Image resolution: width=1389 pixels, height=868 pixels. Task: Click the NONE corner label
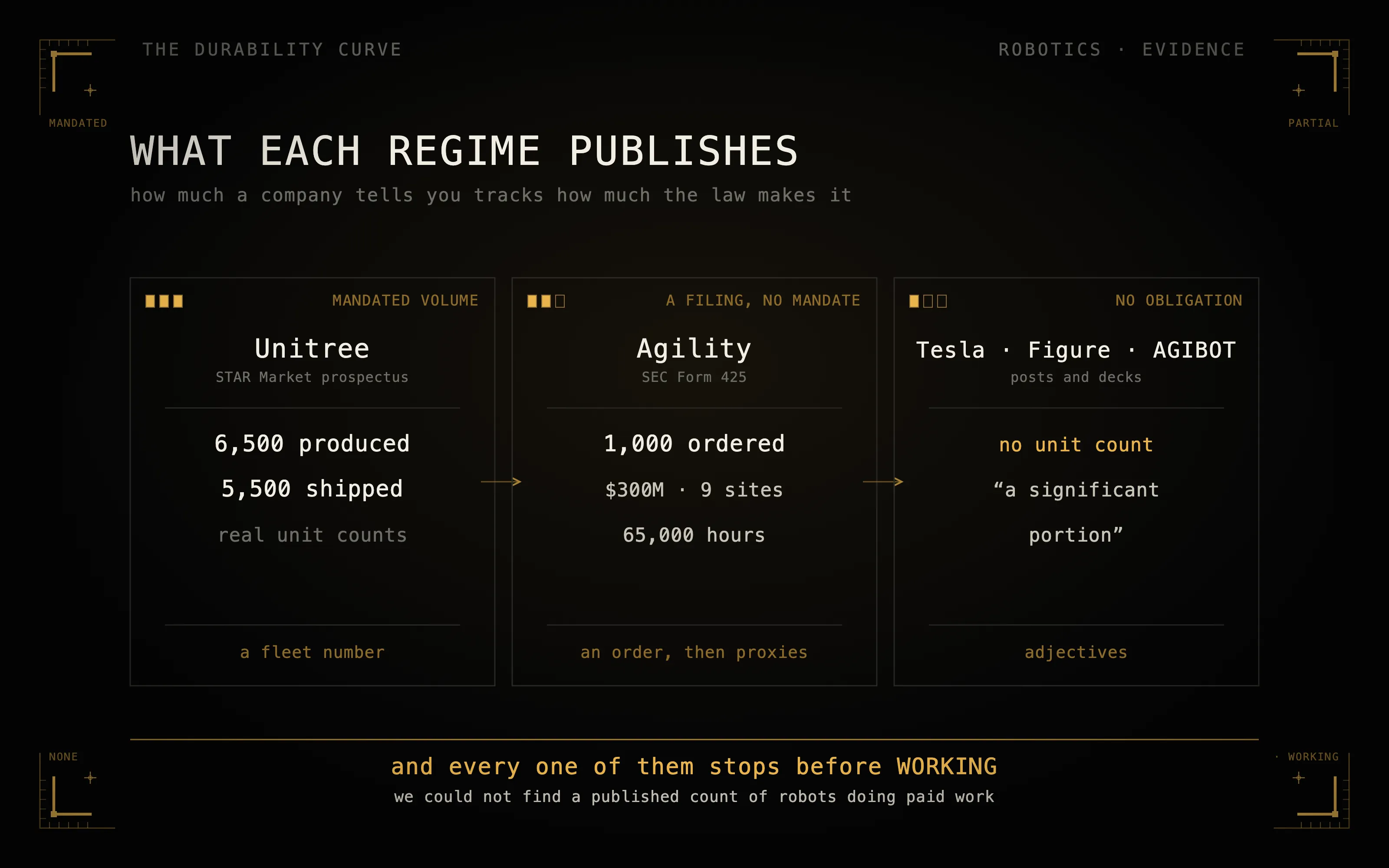pyautogui.click(x=63, y=757)
